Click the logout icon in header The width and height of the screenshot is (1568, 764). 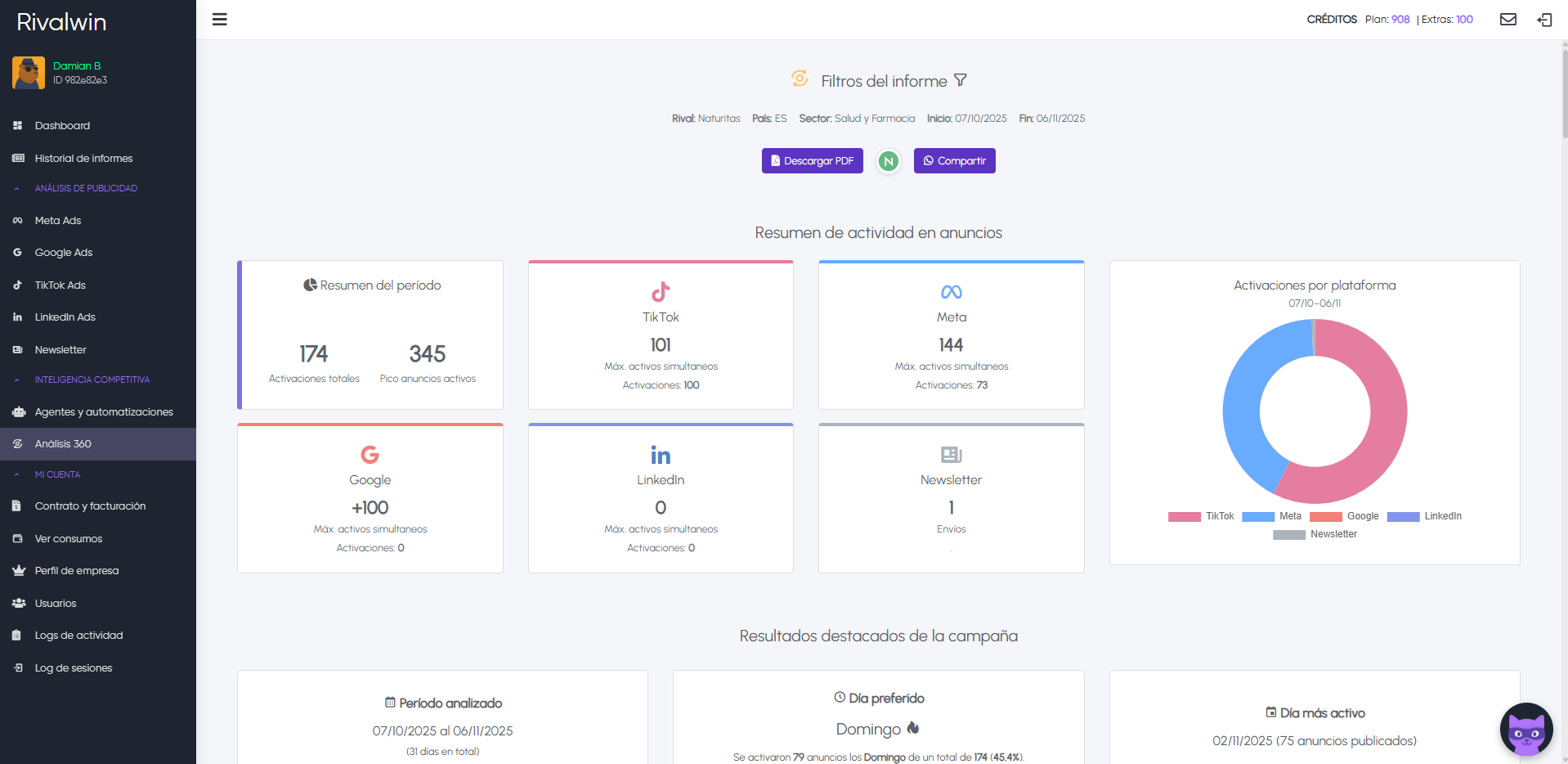(x=1544, y=20)
